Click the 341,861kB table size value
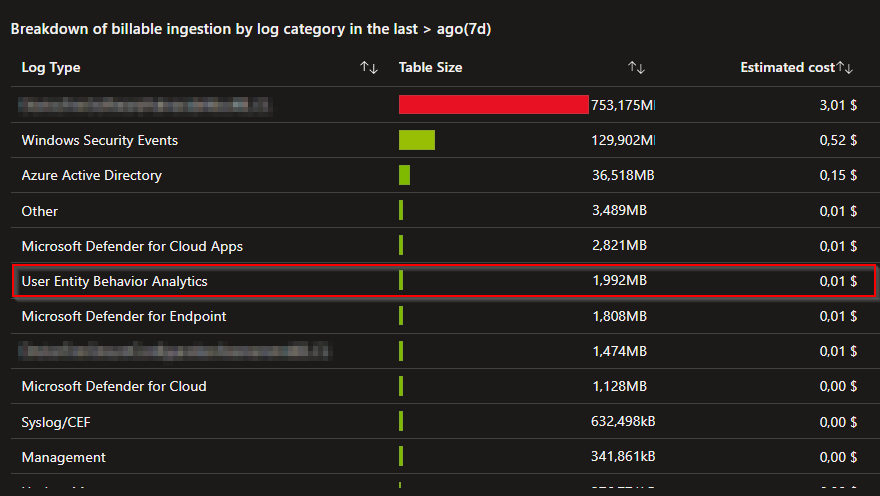 (623, 456)
